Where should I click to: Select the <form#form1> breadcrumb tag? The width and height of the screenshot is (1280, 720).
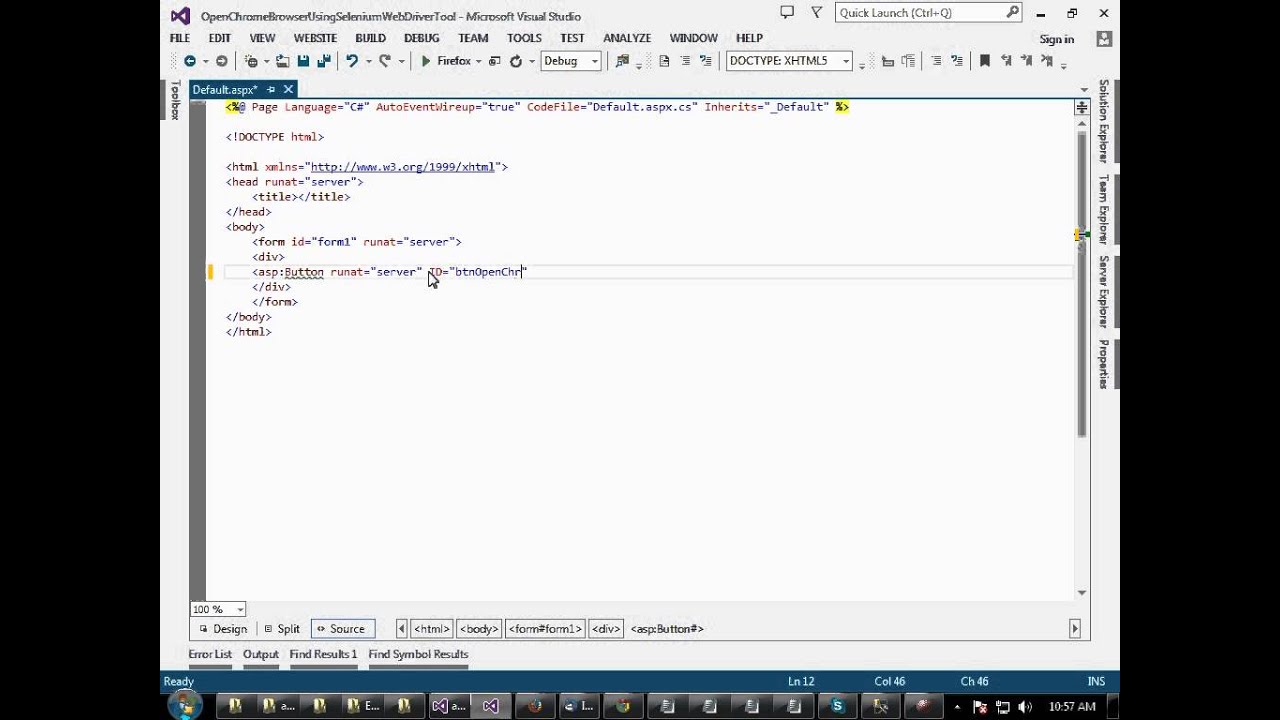(545, 629)
